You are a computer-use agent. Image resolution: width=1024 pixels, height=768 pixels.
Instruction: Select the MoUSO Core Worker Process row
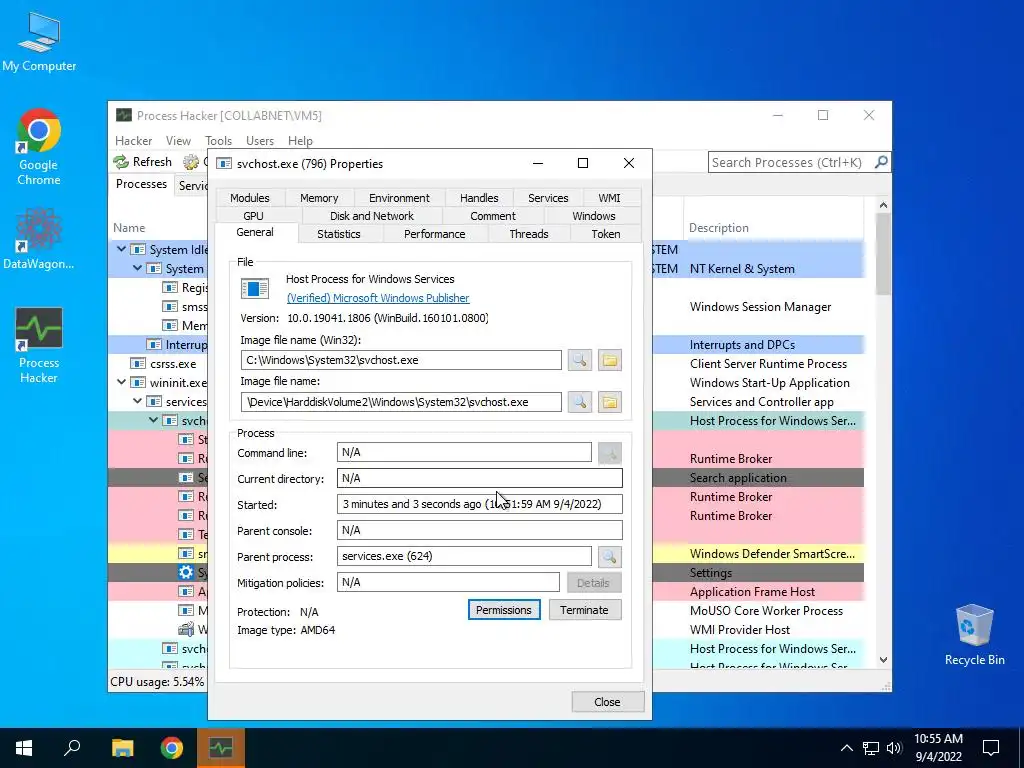pos(766,611)
